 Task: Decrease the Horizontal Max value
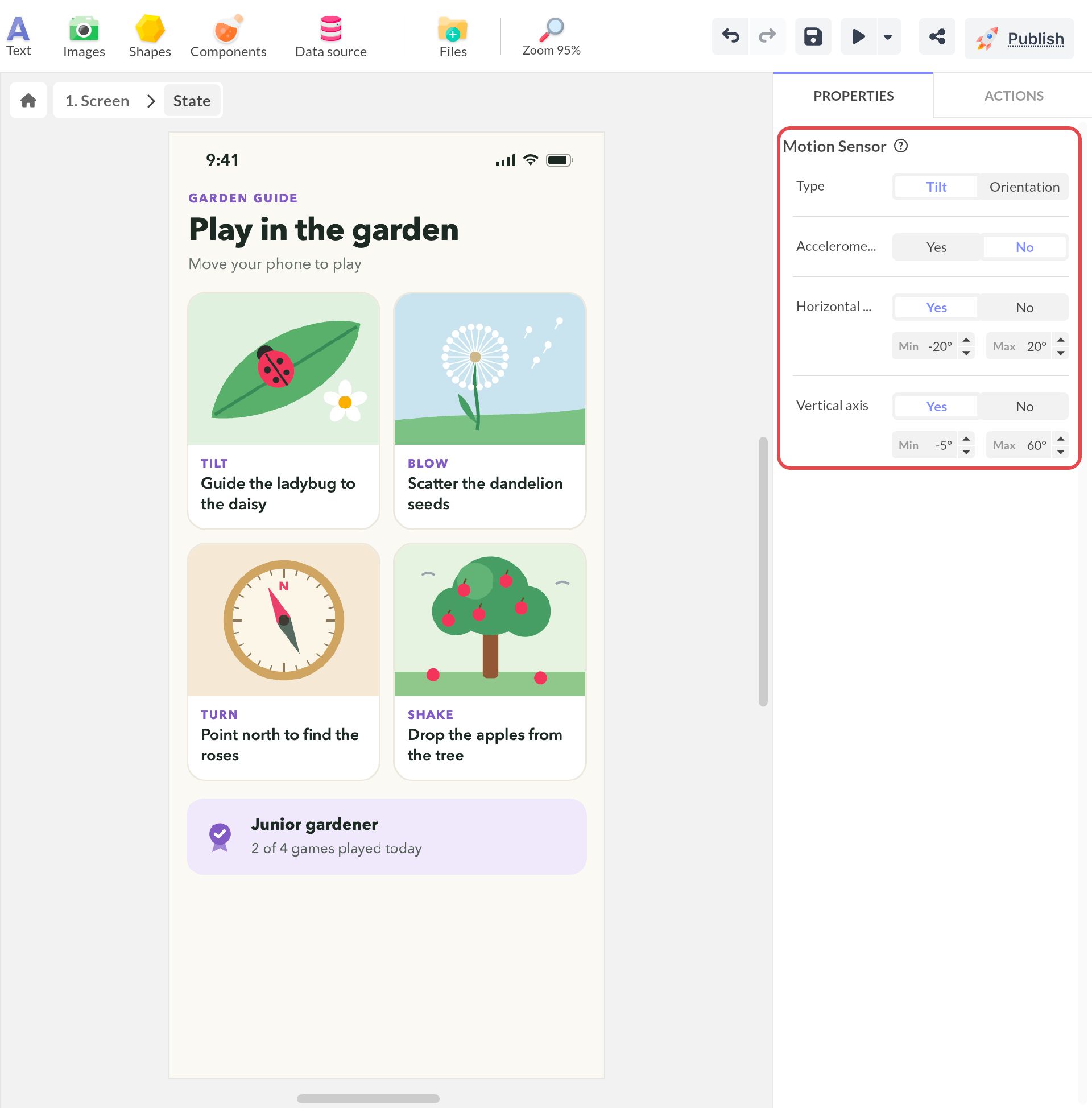tap(1061, 353)
